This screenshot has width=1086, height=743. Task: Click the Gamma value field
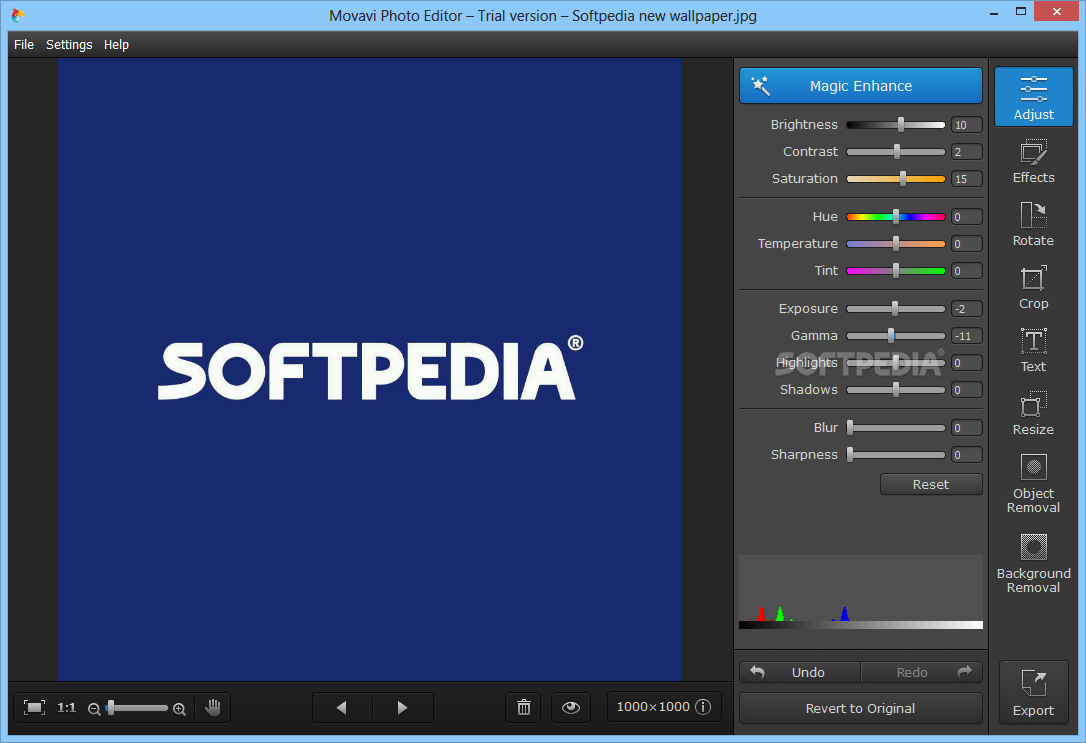pos(967,336)
